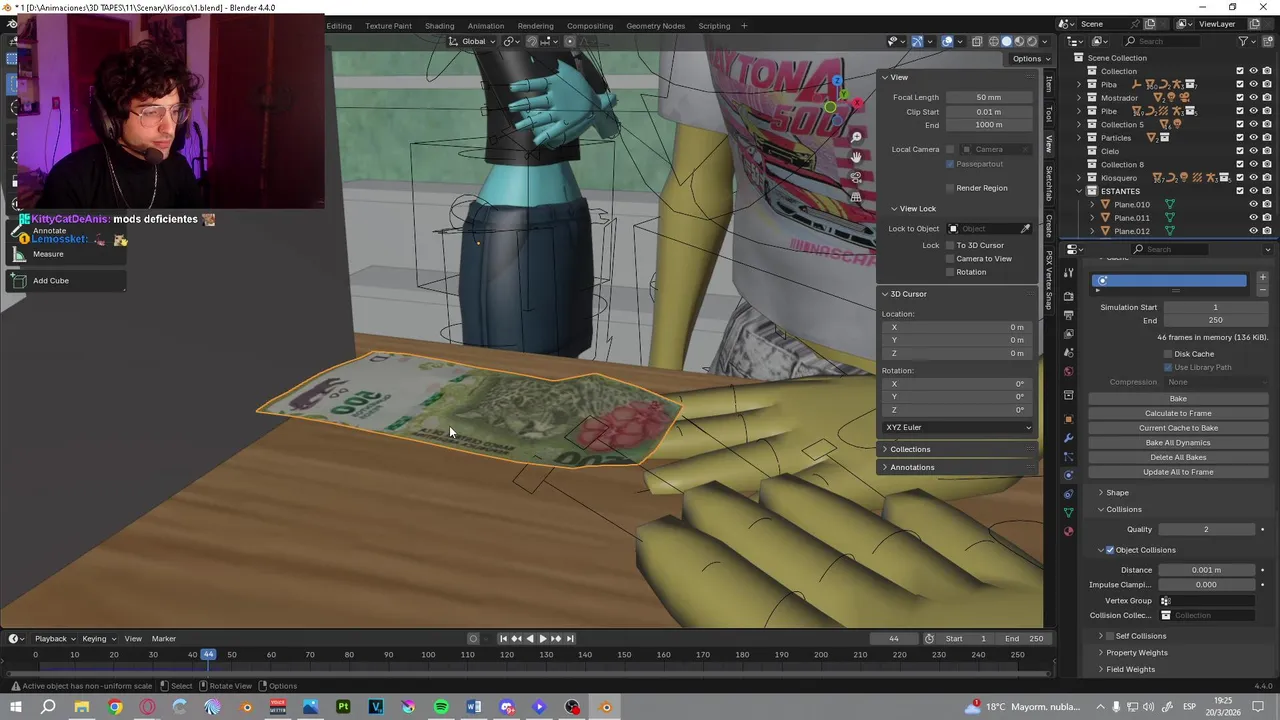Open the XYZ Euler rotation mode dropdown

click(x=958, y=427)
